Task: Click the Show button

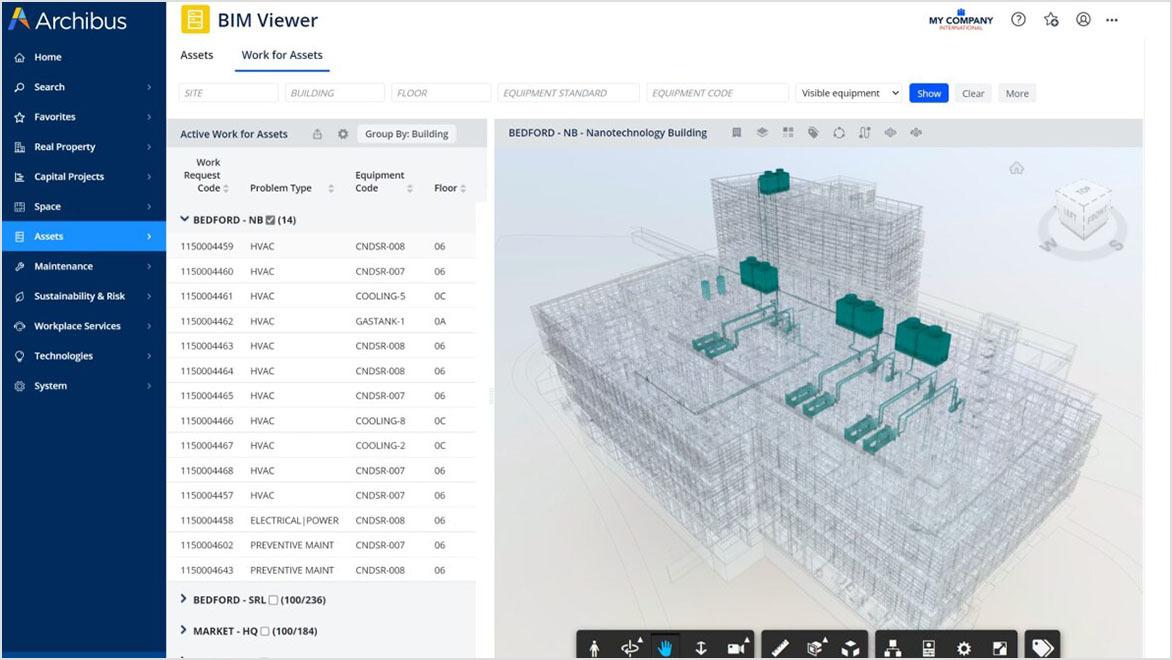Action: coord(928,92)
